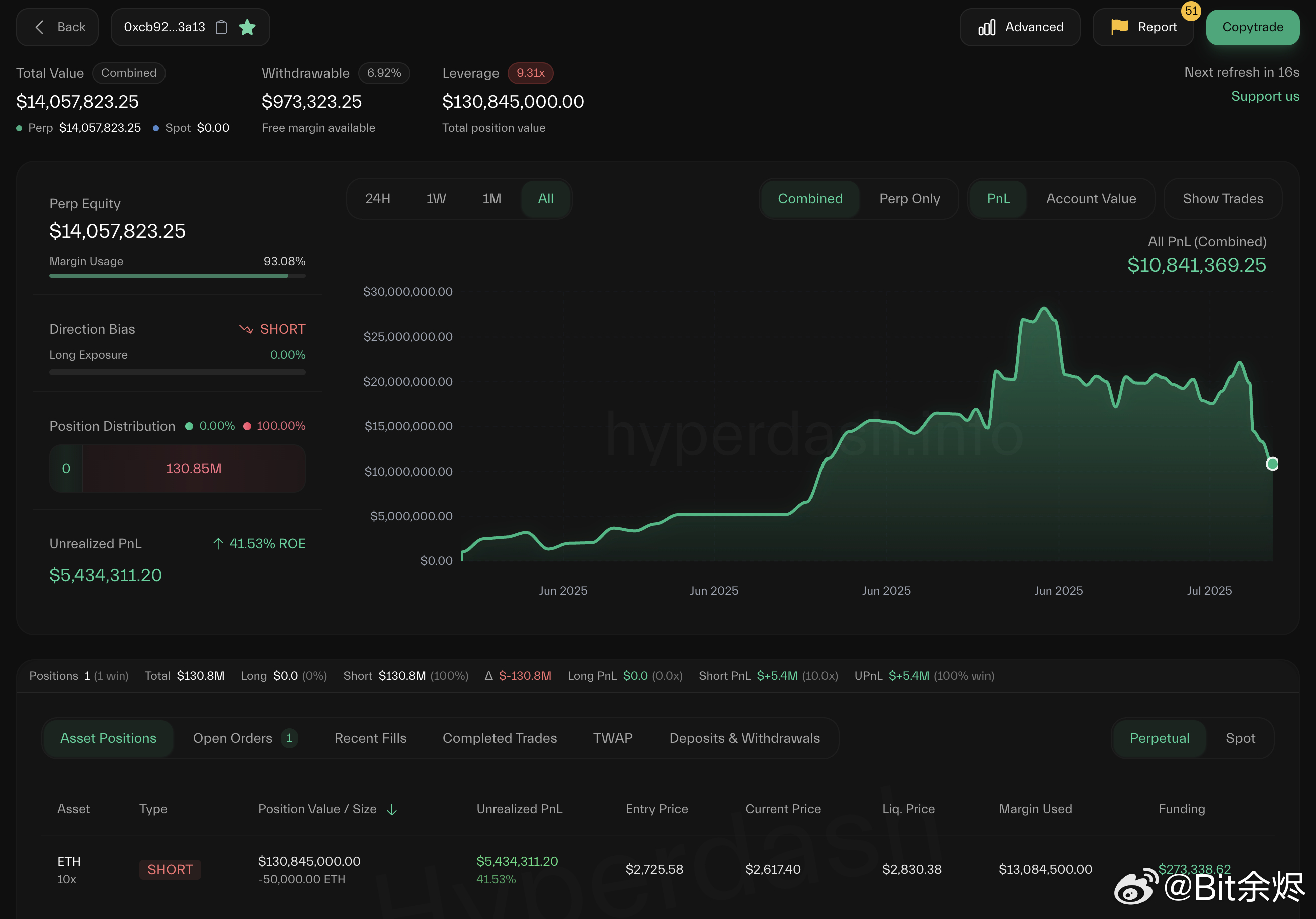
Task: Click the All PnL $10,841,369.25 value
Action: click(x=1197, y=265)
